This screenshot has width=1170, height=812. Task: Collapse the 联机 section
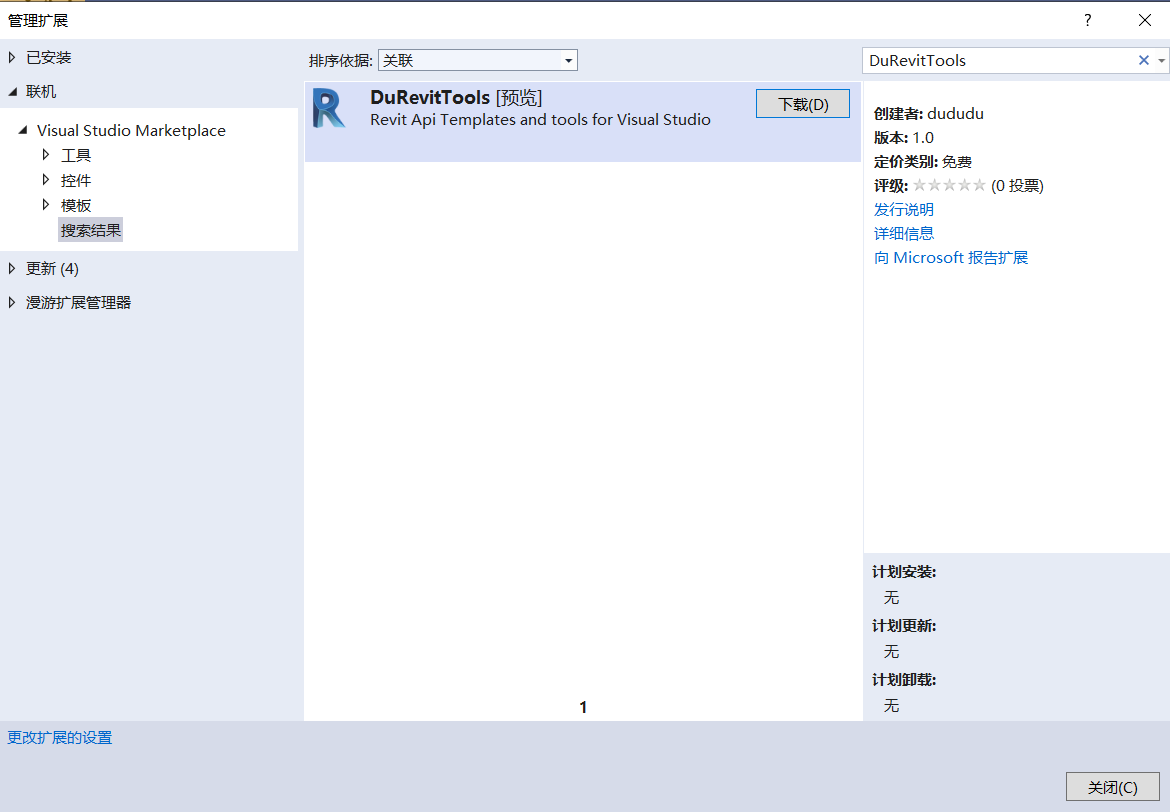[x=12, y=92]
